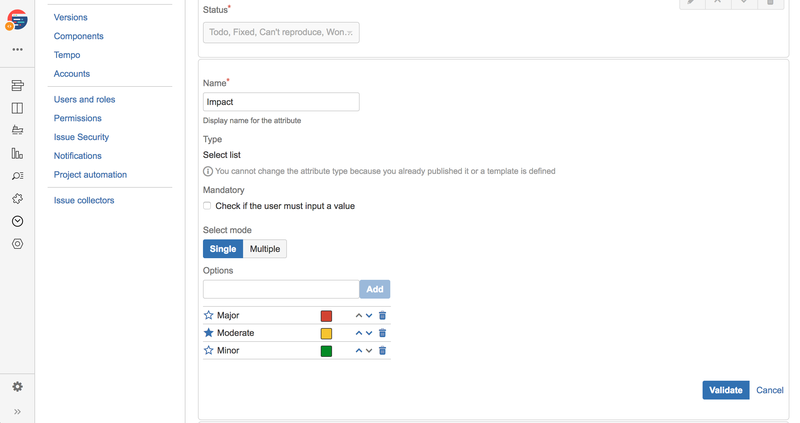Change the yellow color swatch for Moderate
Image resolution: width=800 pixels, height=423 pixels.
click(326, 334)
